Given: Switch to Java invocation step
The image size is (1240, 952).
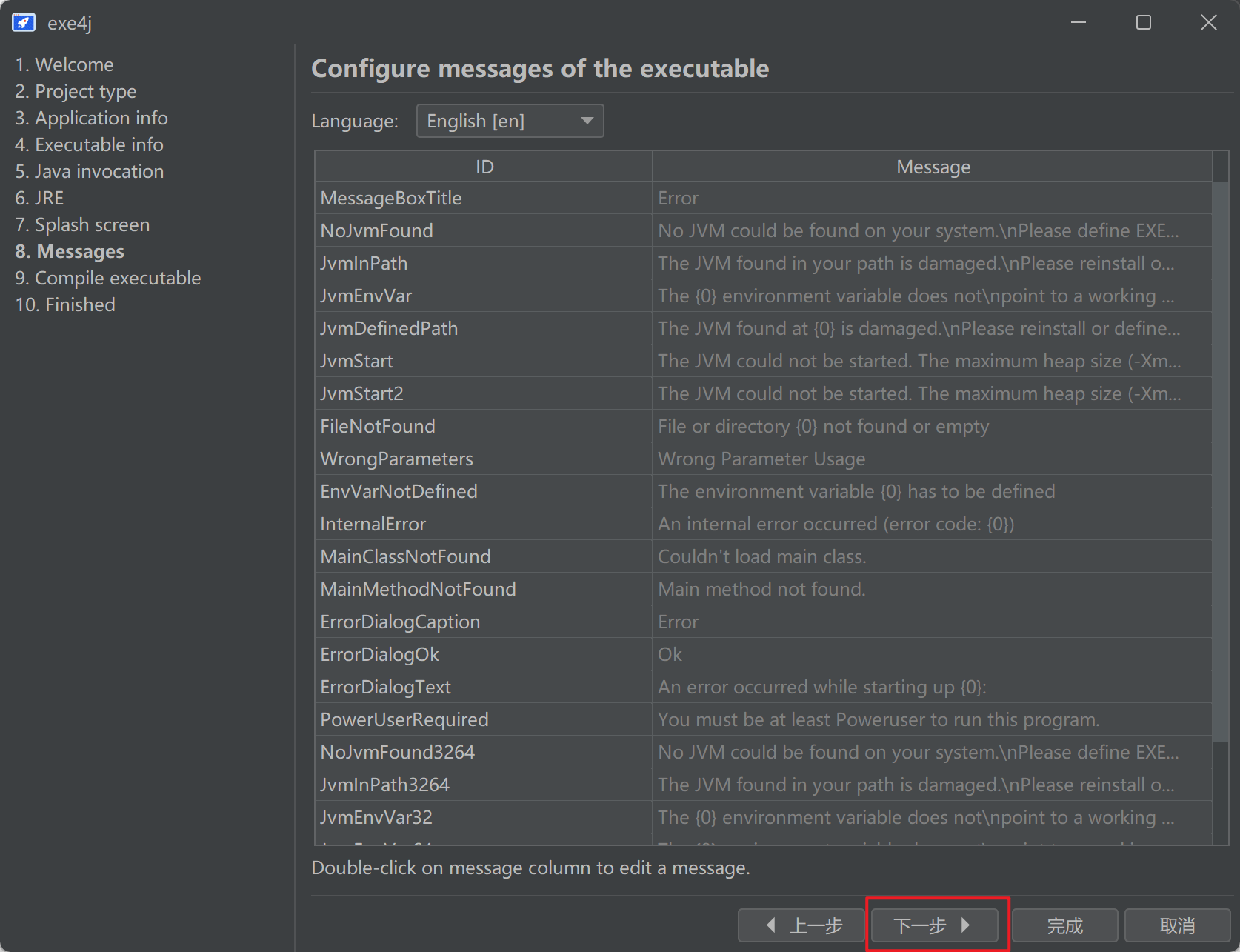Looking at the screenshot, I should point(90,171).
